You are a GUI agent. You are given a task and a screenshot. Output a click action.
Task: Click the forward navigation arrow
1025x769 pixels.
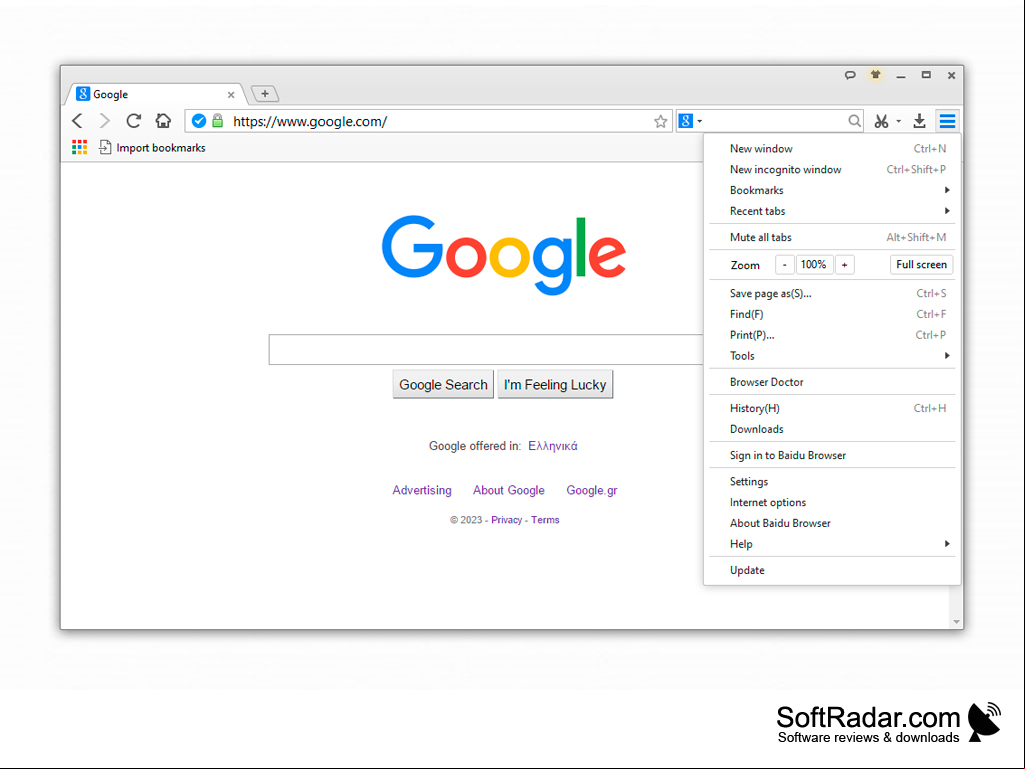coord(105,121)
